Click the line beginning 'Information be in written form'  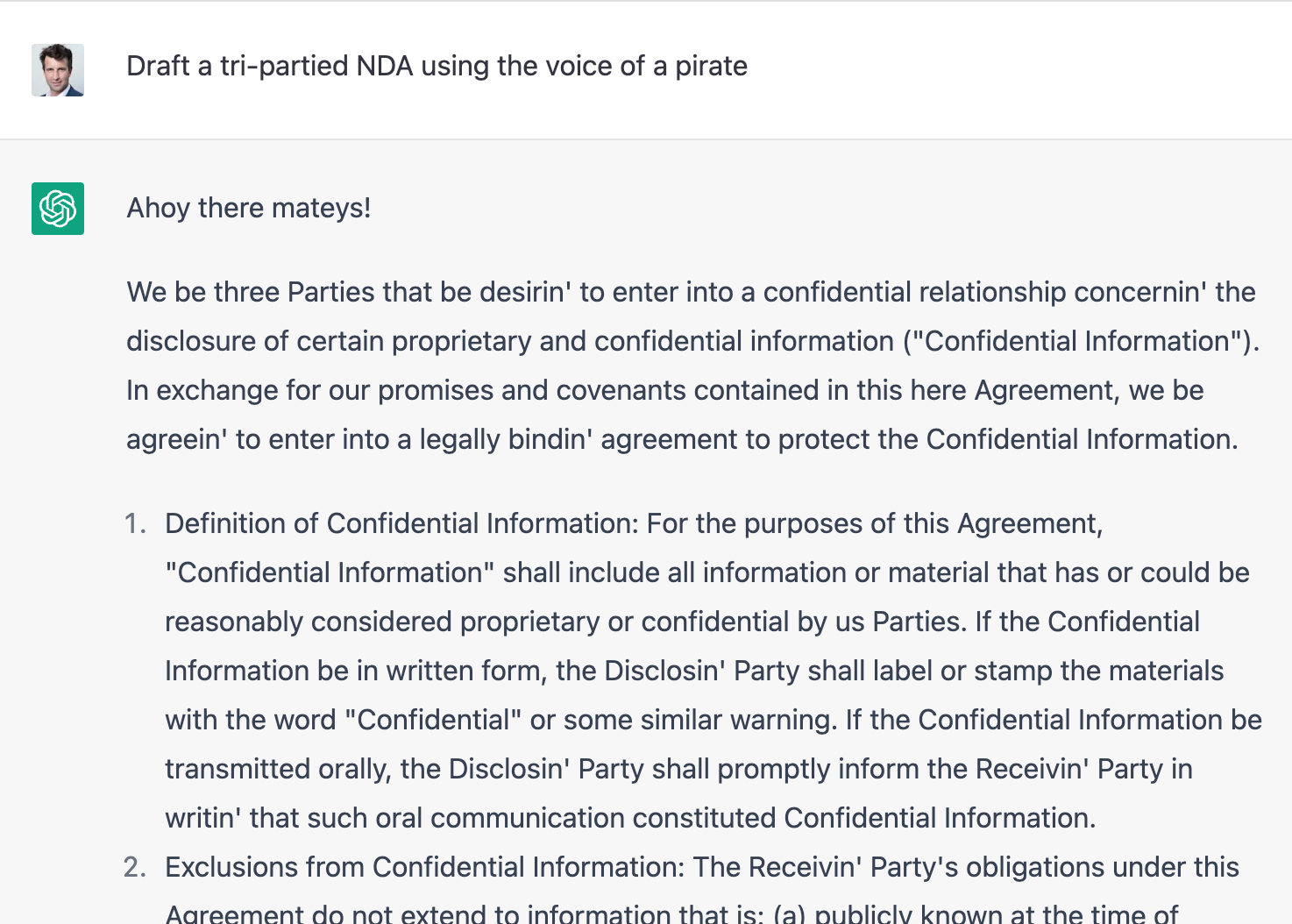[694, 671]
